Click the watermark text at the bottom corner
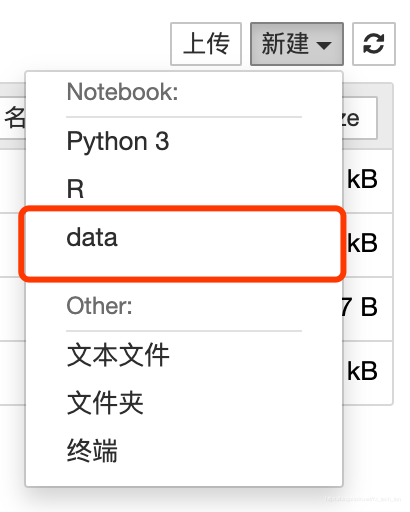 (363, 499)
